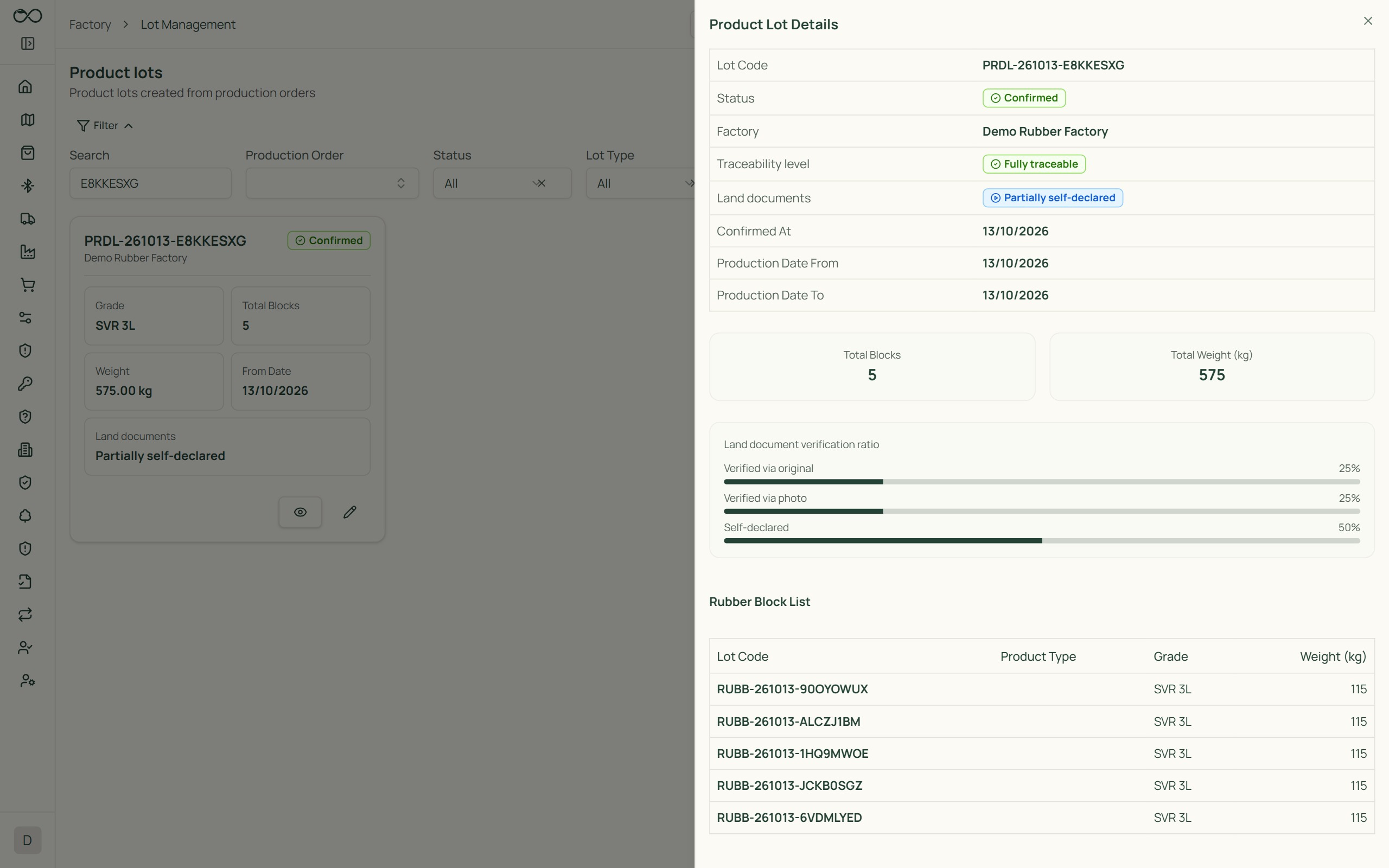Screen dimensions: 1389x868
Task: Open the file check icon in sidebar
Action: 26,582
